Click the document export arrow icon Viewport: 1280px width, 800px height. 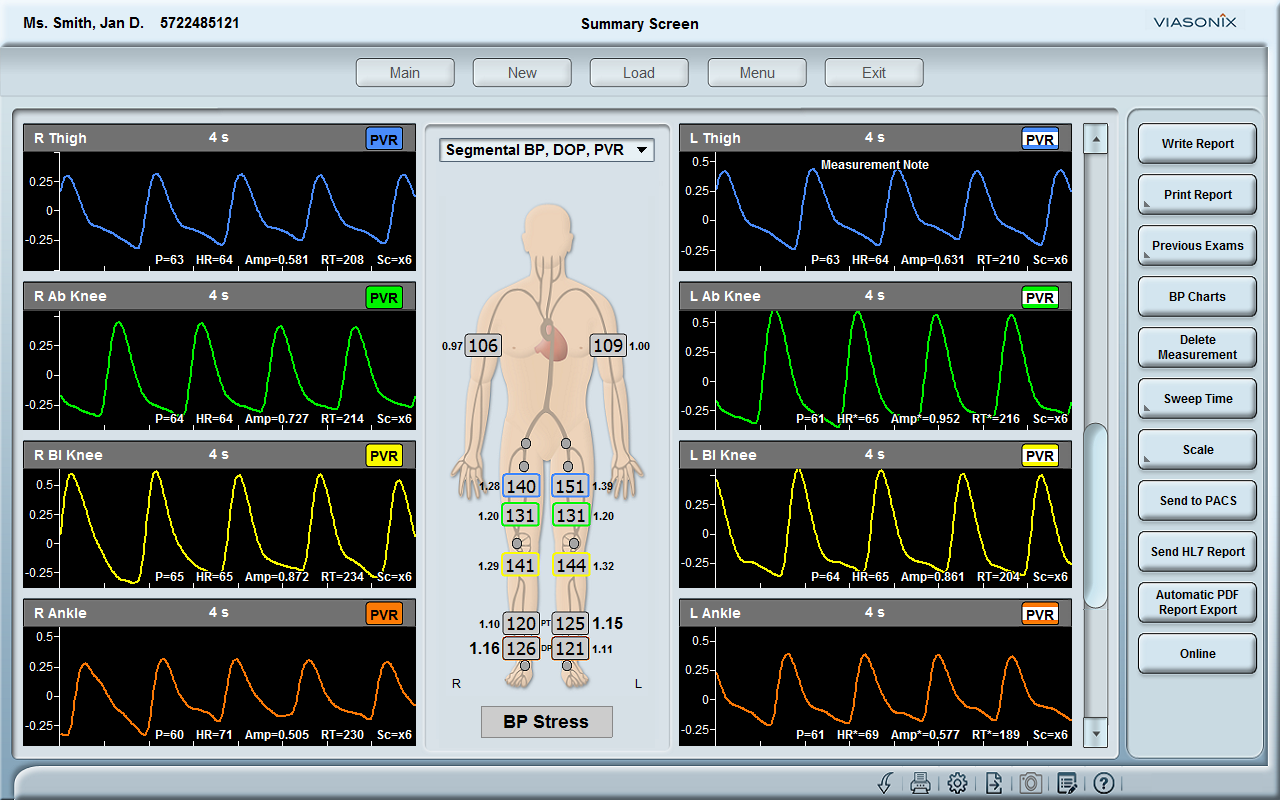click(994, 783)
